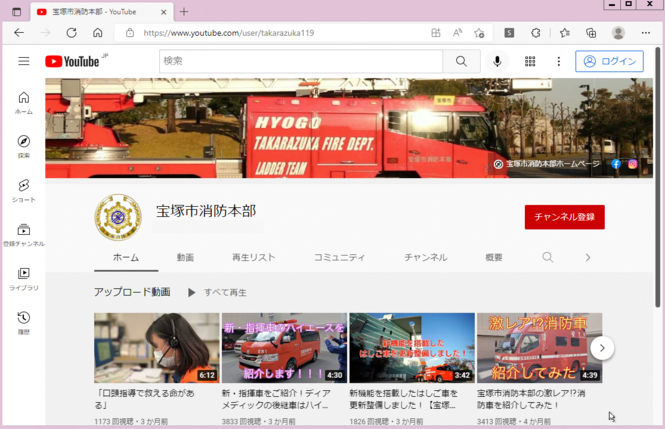Viewport: 665px width, 429px height.
Task: Select the 再生リスト channel tab
Action: [x=254, y=257]
